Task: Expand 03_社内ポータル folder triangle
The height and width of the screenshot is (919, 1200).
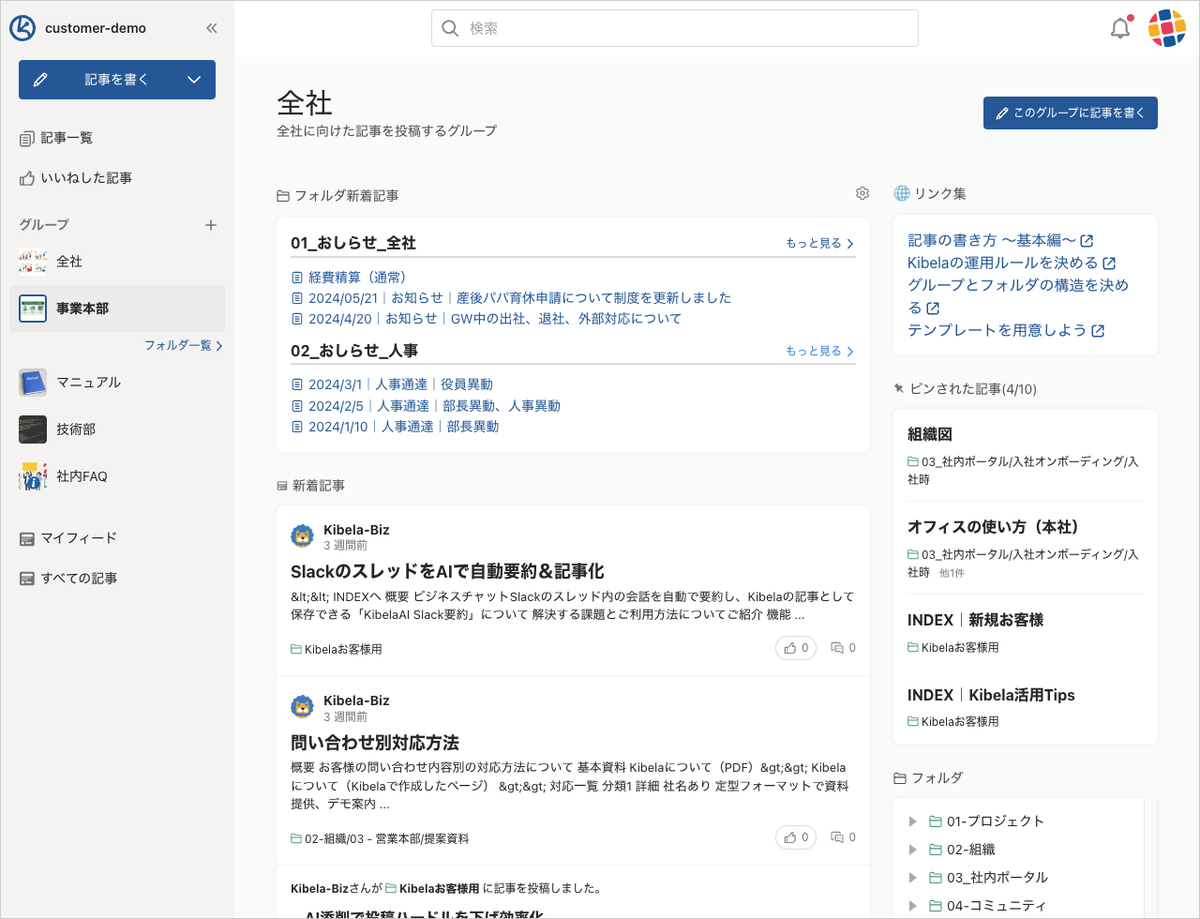Action: 912,878
